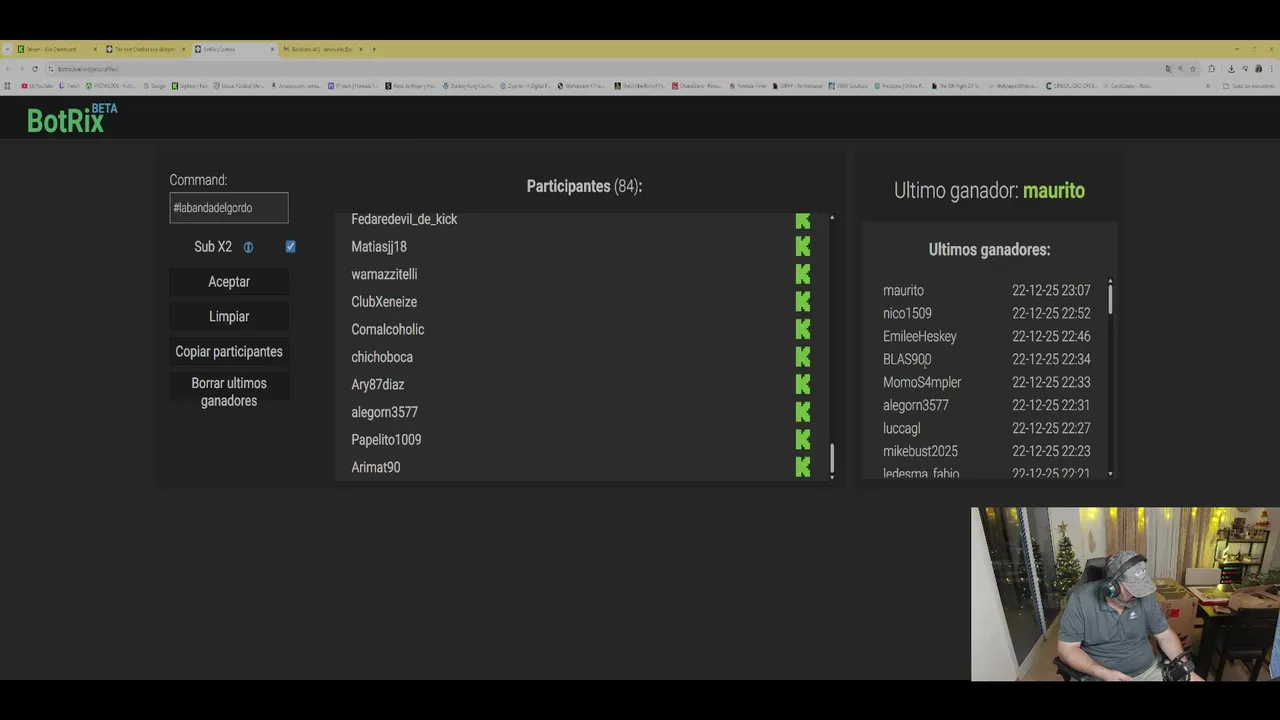The width and height of the screenshot is (1280, 720).
Task: Switch to the Recibidos Gmail tab
Action: coord(324,49)
